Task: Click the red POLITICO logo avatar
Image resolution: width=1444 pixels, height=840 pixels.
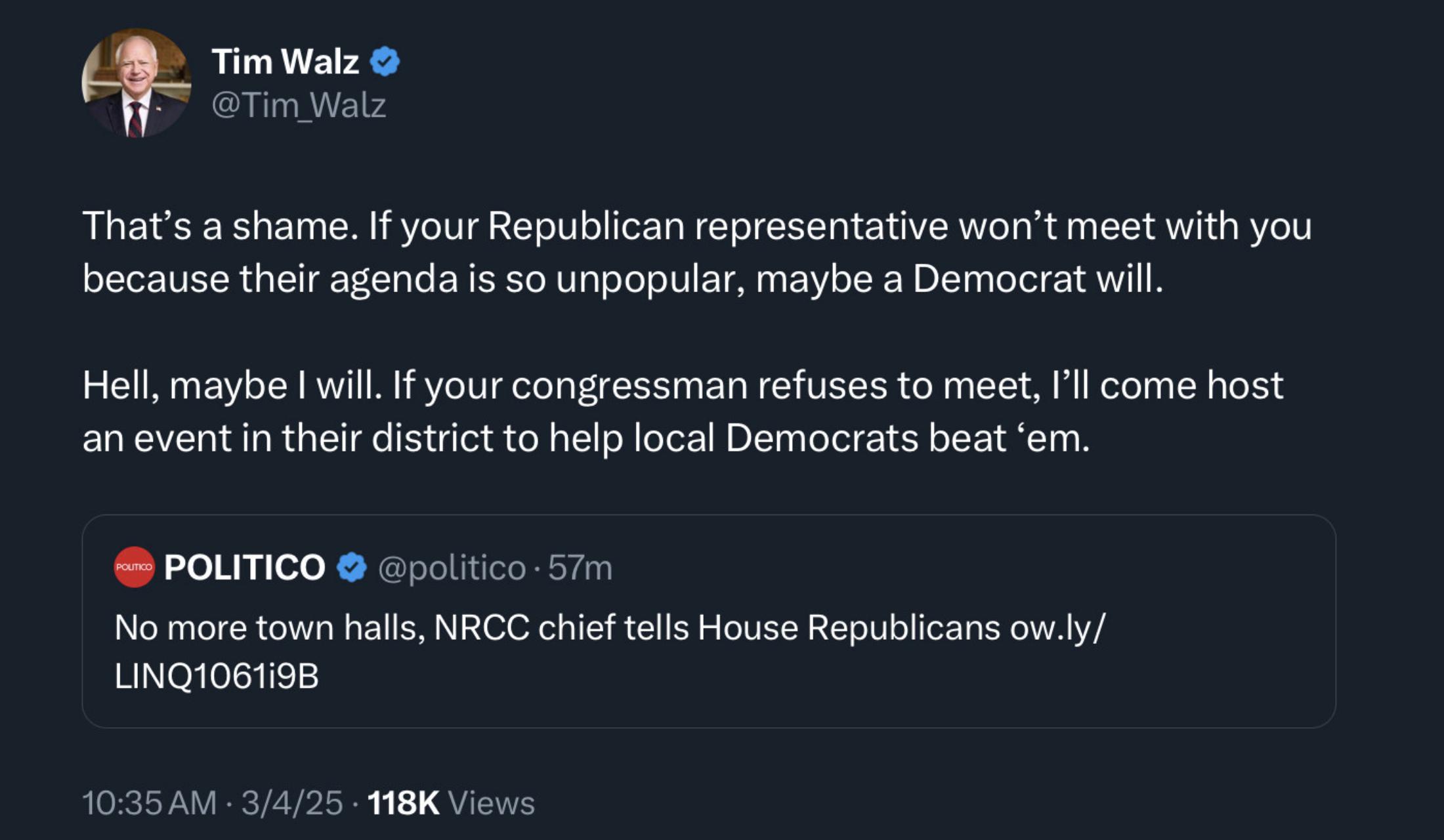Action: click(134, 567)
